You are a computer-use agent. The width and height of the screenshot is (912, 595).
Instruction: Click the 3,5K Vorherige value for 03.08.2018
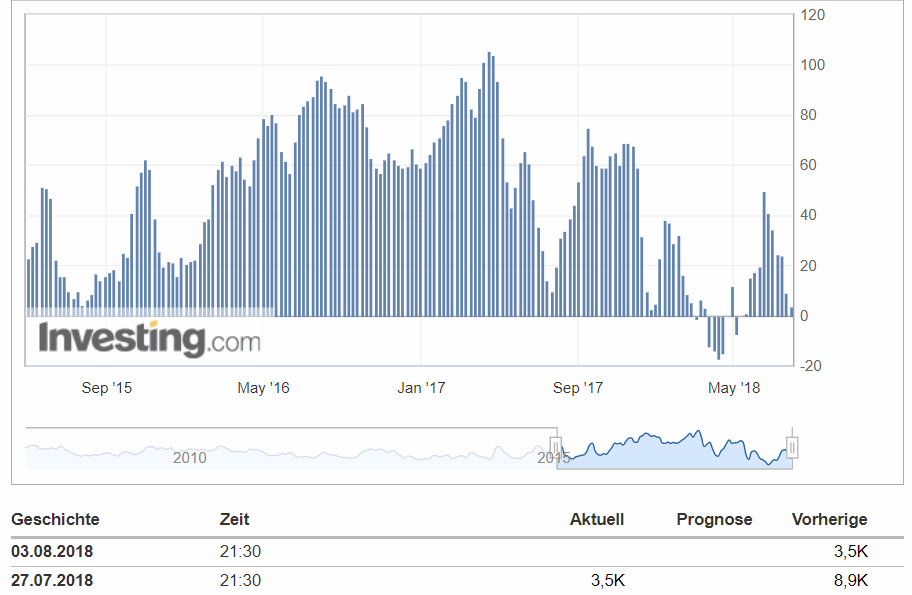click(850, 551)
